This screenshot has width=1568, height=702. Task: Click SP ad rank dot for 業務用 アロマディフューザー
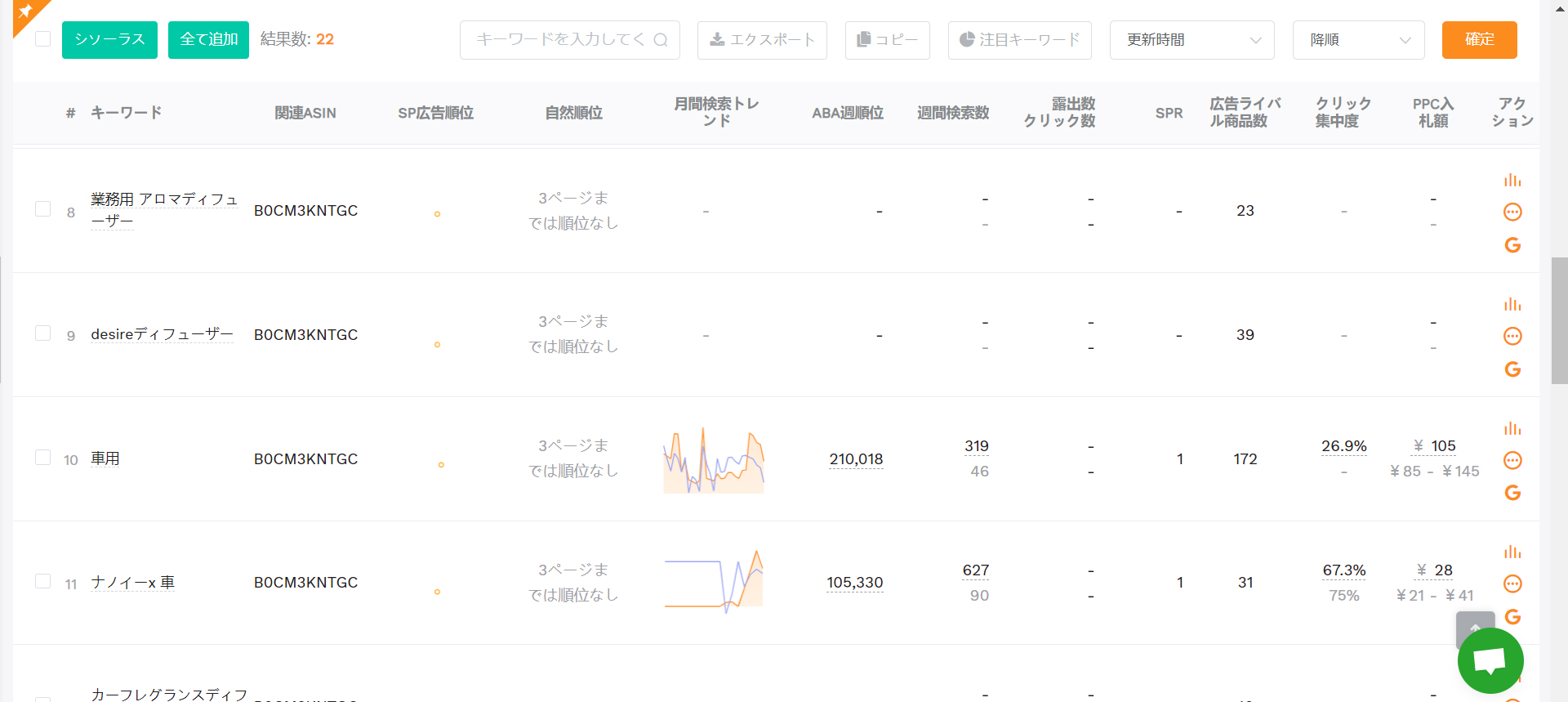pos(438,214)
